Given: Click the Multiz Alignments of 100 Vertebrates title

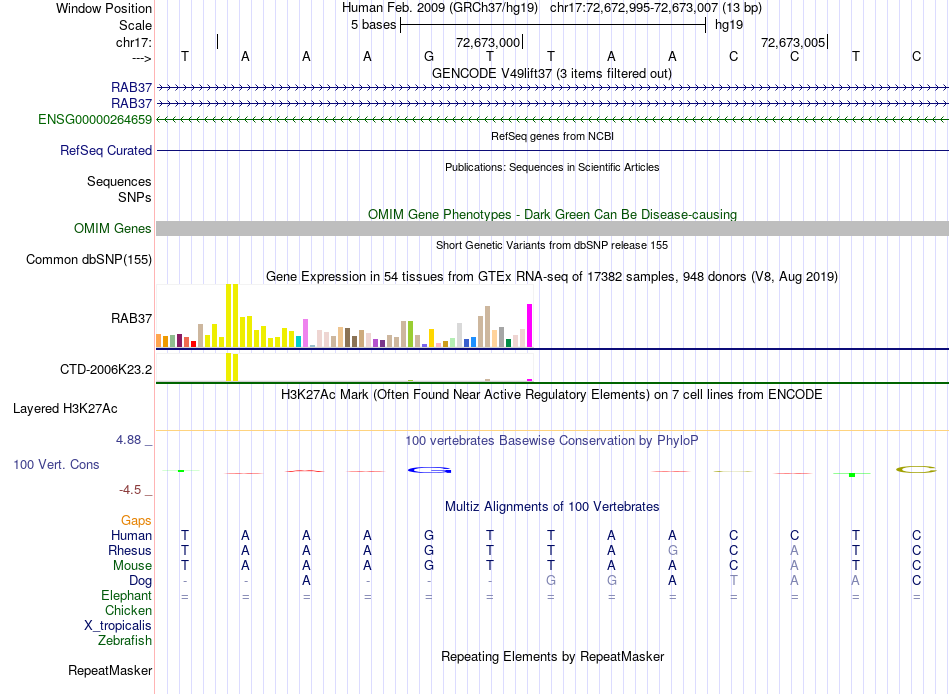Looking at the screenshot, I should (x=552, y=507).
